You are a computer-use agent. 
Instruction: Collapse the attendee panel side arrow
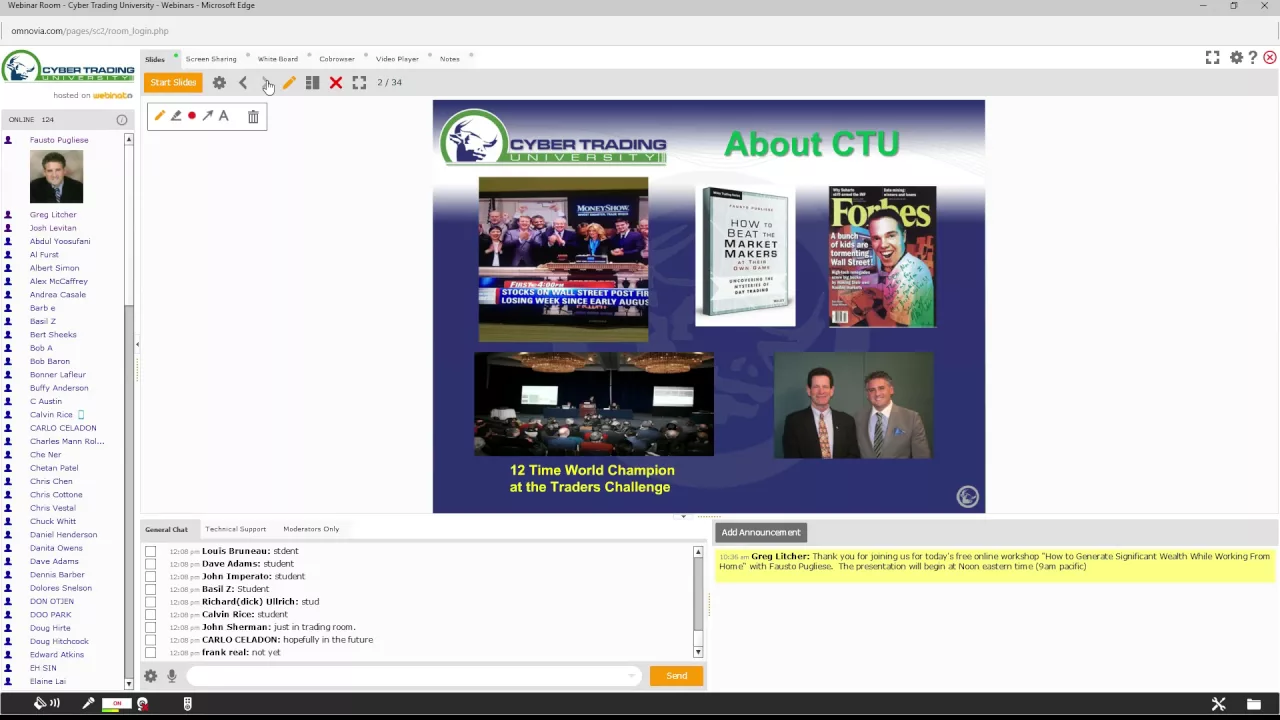click(x=137, y=345)
